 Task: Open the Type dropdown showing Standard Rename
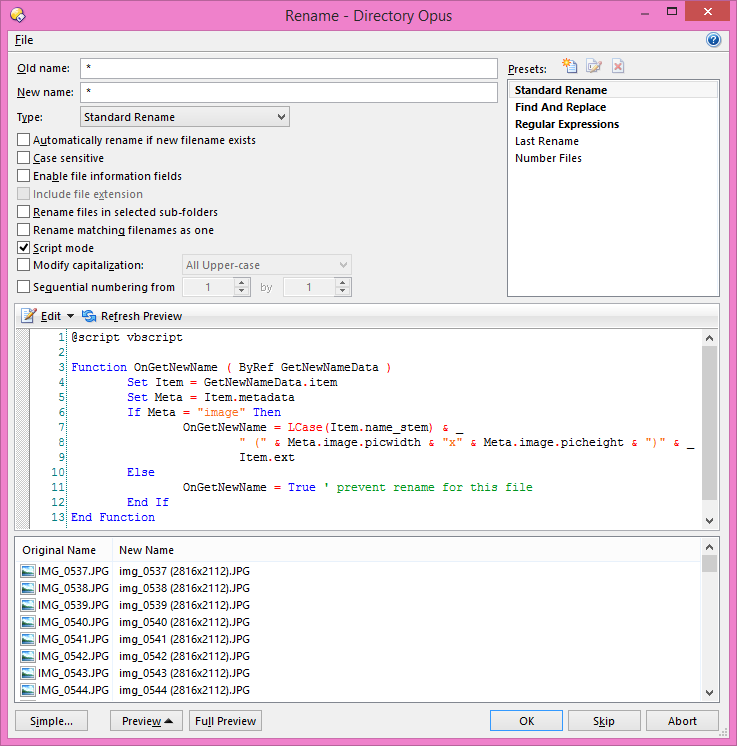coord(185,118)
